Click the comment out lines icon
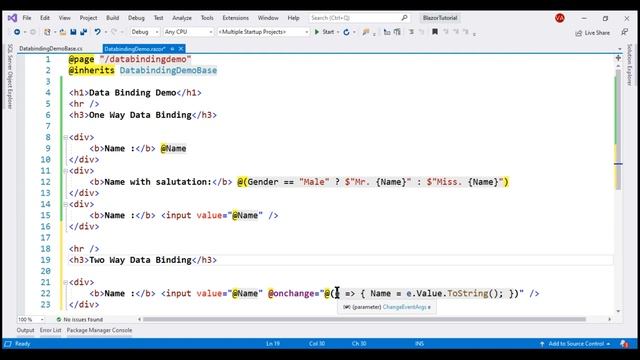640x360 pixels. tap(411, 32)
